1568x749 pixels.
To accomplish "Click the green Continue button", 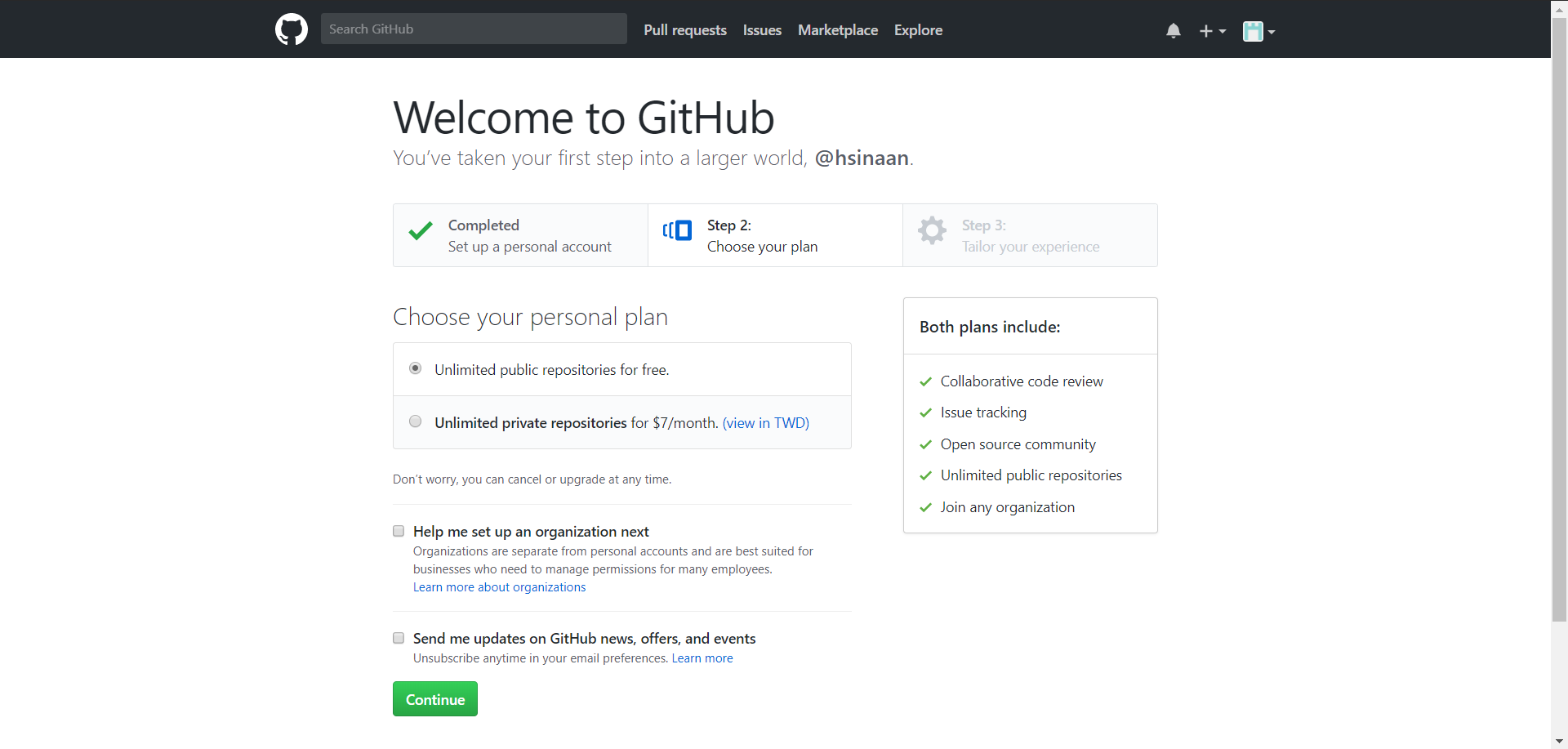I will point(435,699).
